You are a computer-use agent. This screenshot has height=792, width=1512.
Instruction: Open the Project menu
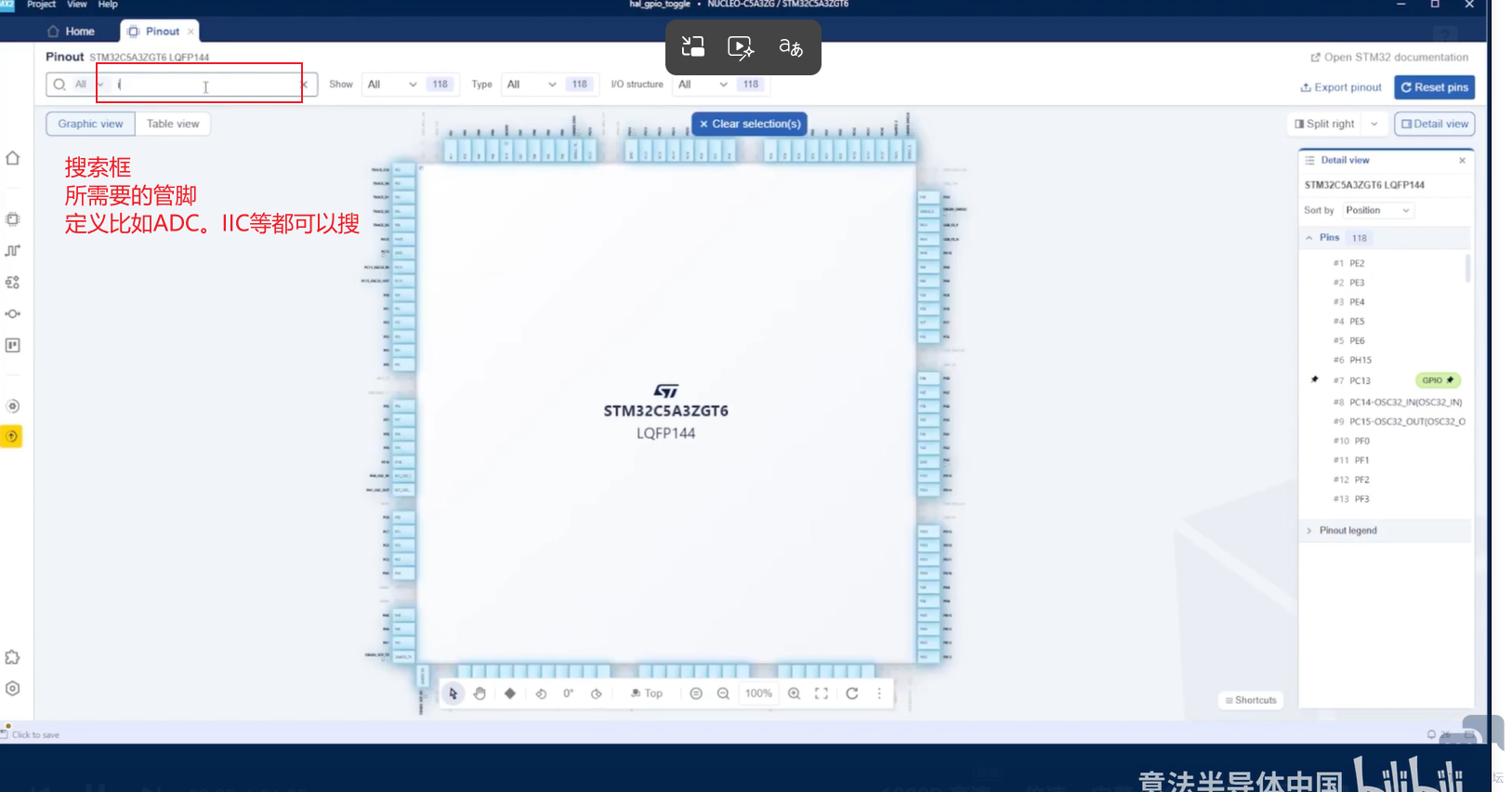pyautogui.click(x=41, y=5)
